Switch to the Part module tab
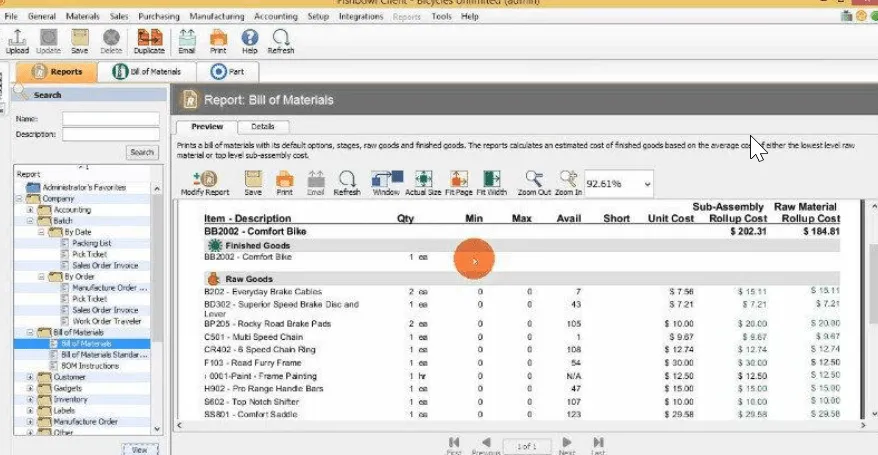The image size is (878, 455). point(228,72)
